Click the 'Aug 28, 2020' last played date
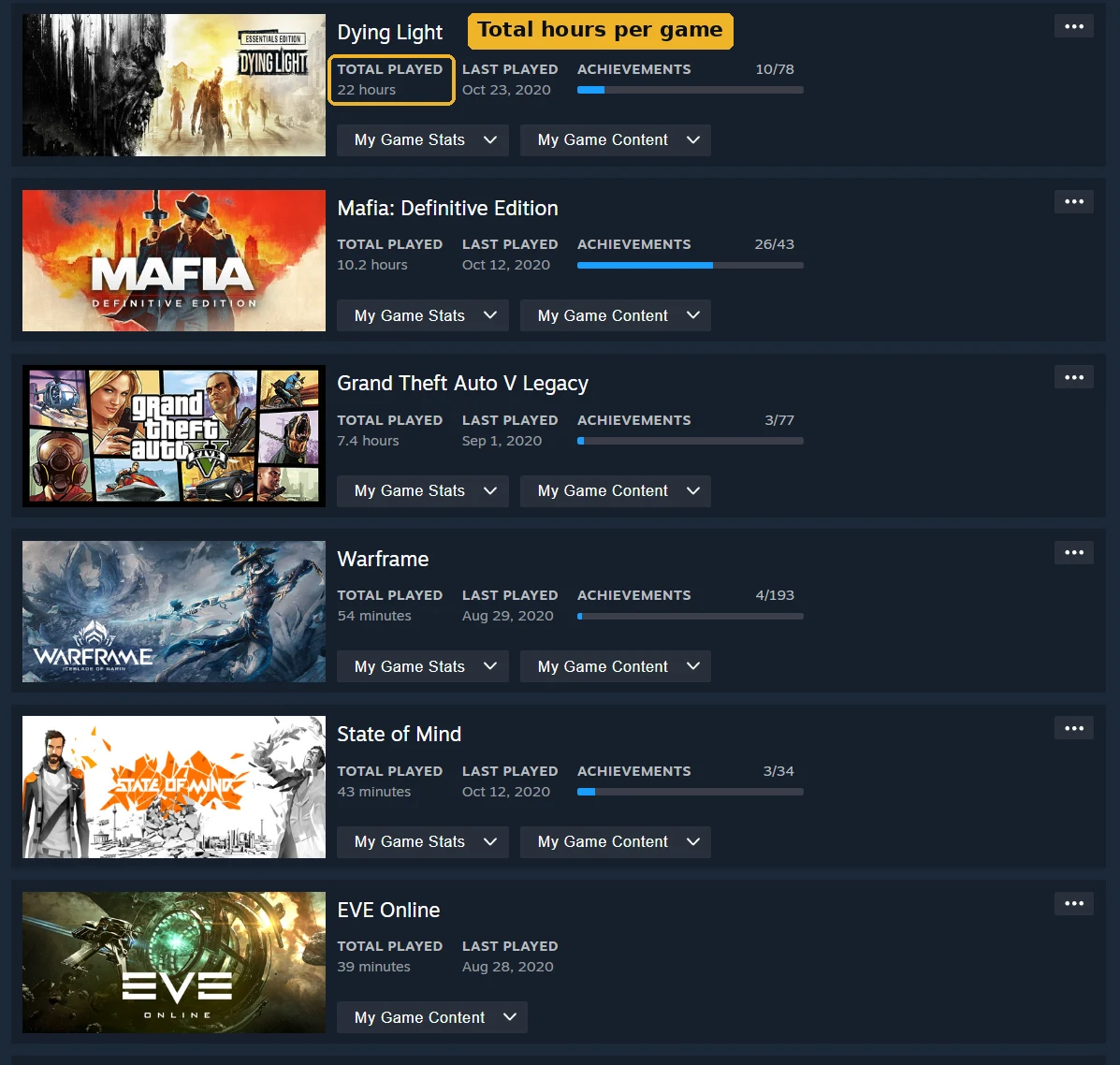 point(508,967)
